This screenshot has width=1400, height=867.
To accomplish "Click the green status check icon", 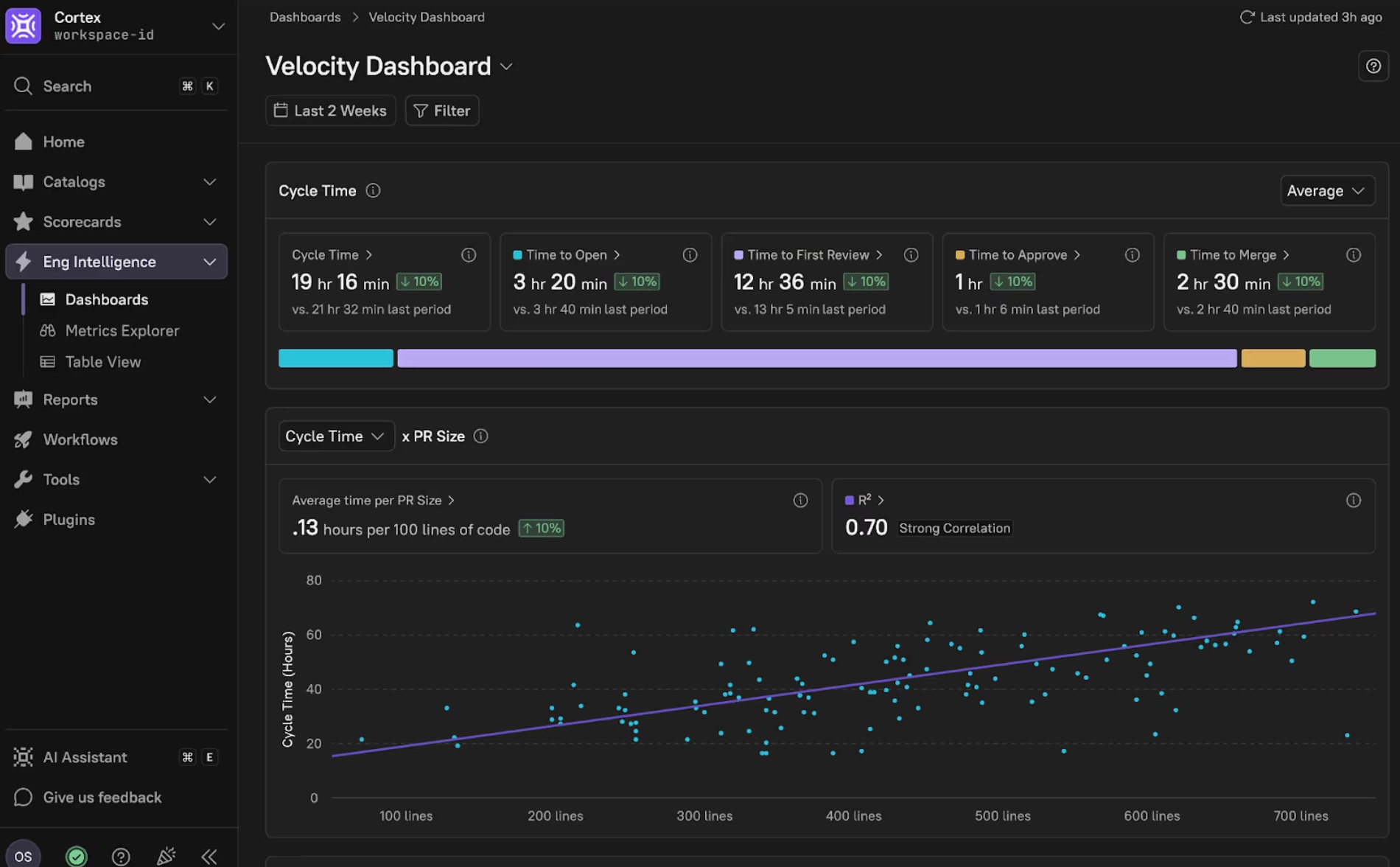I will (77, 856).
